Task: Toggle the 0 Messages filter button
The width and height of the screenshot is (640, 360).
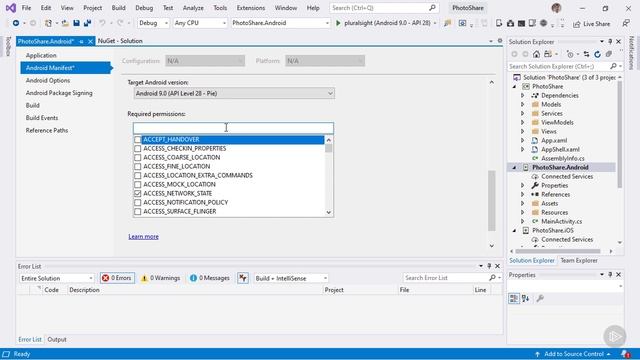Action: pos(210,278)
